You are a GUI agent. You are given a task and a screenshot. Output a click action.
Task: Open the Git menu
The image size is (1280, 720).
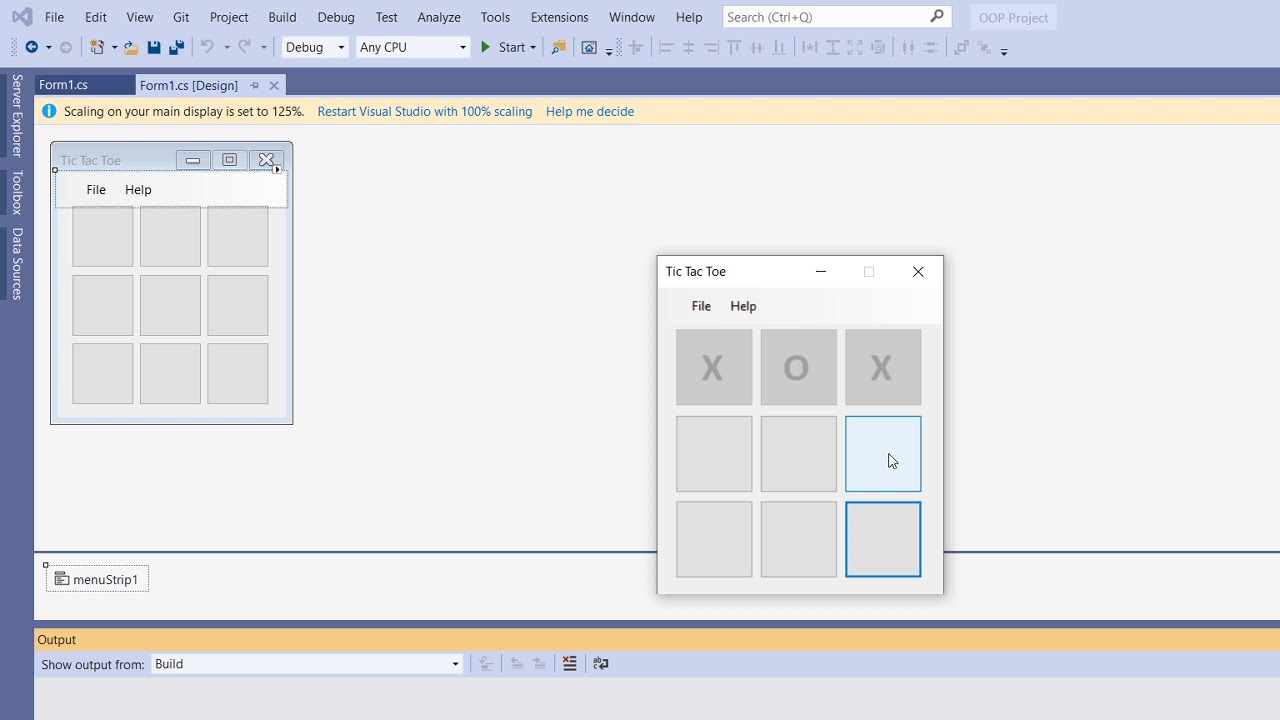(181, 17)
